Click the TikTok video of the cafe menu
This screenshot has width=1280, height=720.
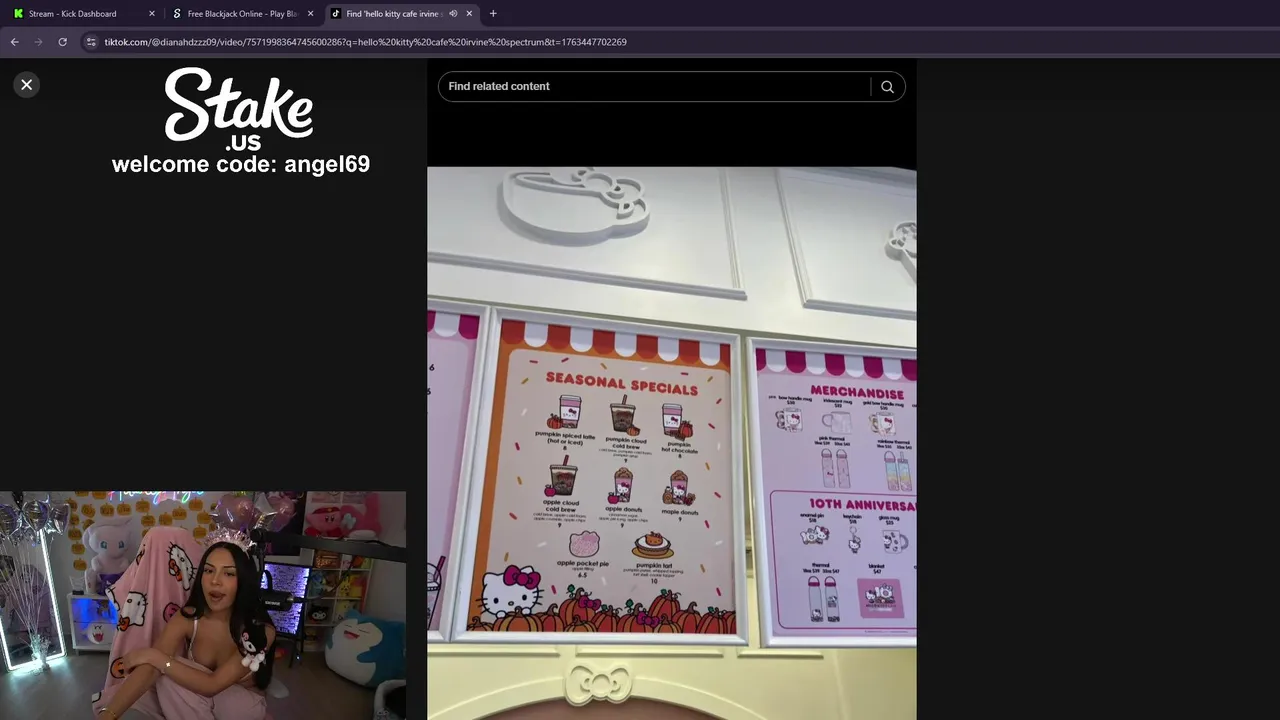point(671,443)
